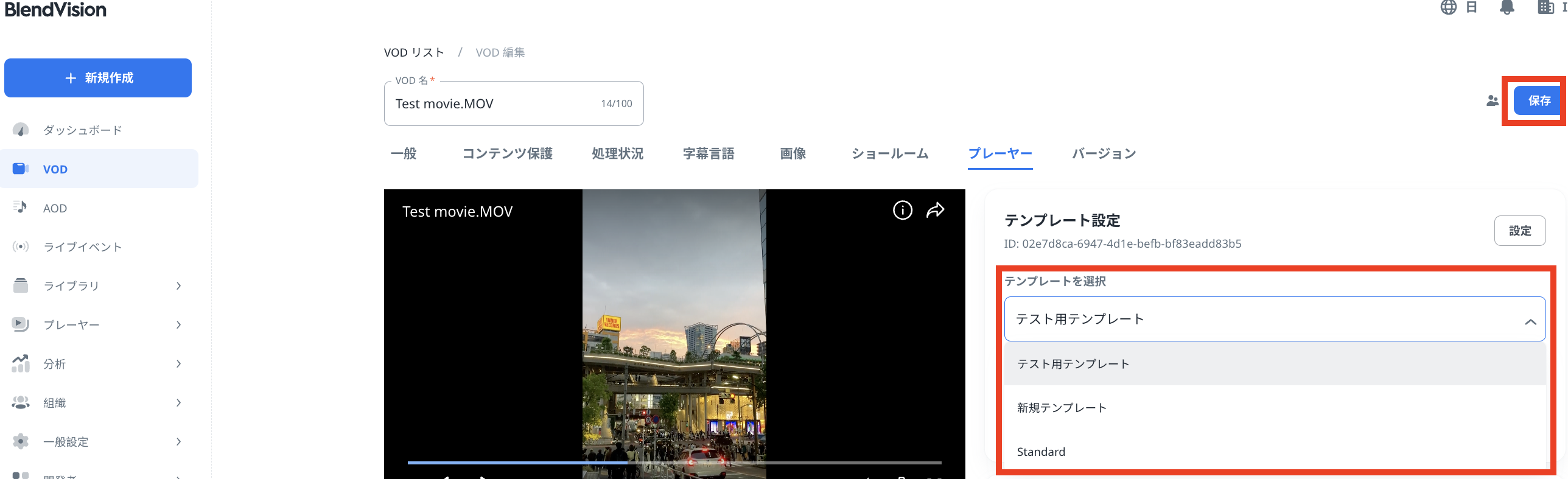
Task: Click the share arrow icon on video
Action: [x=935, y=211]
